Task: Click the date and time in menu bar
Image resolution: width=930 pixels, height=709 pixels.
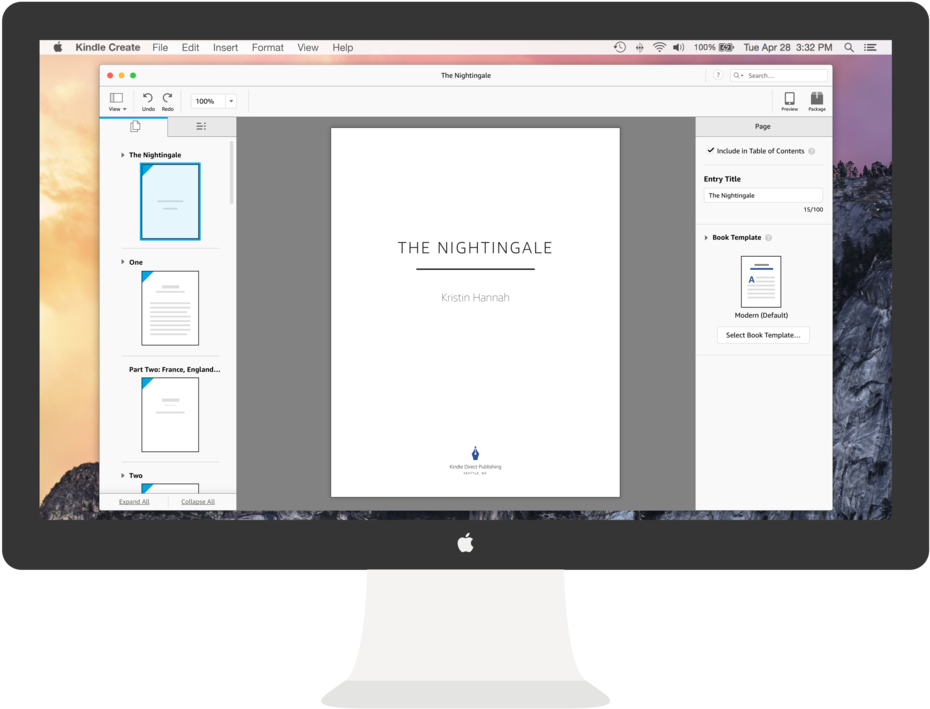Action: [x=788, y=47]
